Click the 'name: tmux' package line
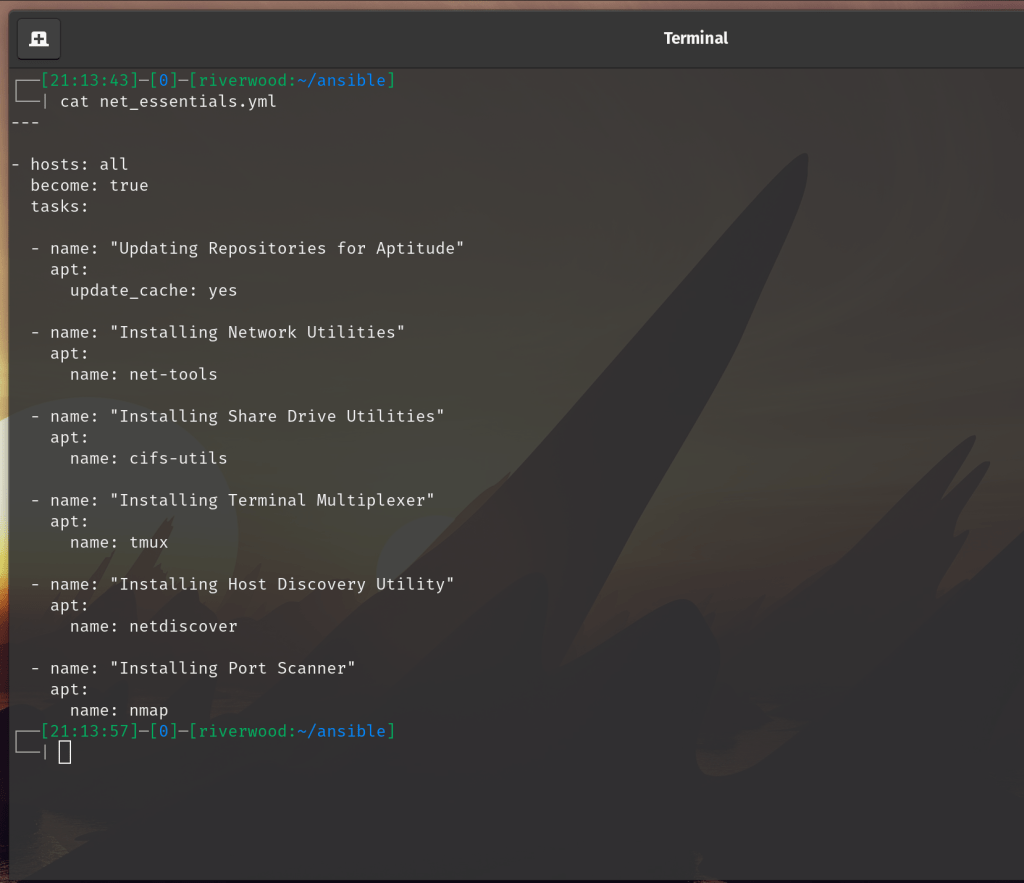1024x883 pixels. [x=119, y=542]
